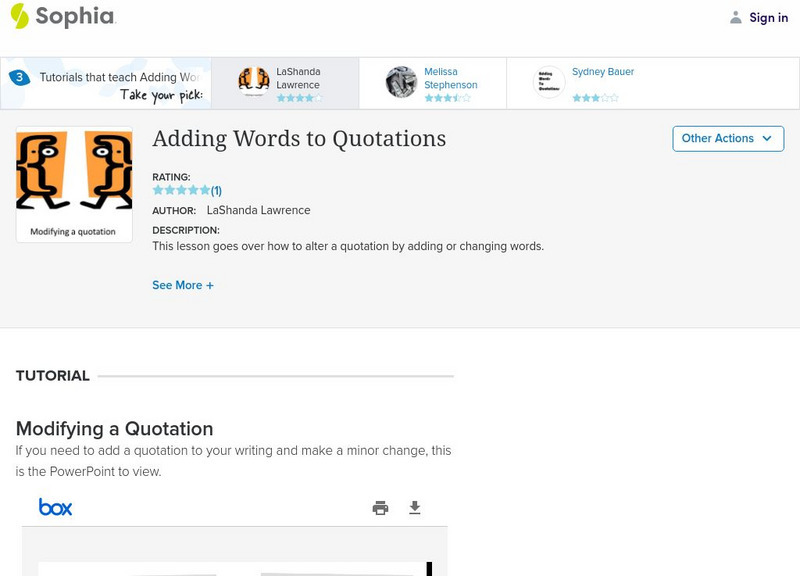Open author LaShanda Lawrence profile link
The width and height of the screenshot is (800, 576).
(x=258, y=210)
